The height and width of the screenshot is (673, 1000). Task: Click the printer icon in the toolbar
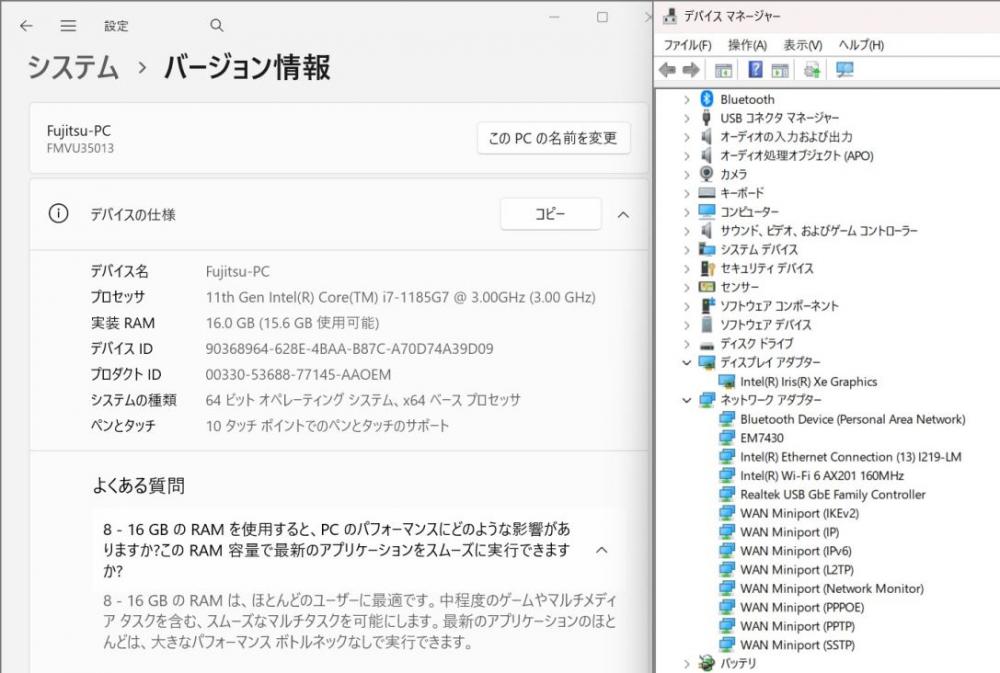pyautogui.click(x=812, y=70)
